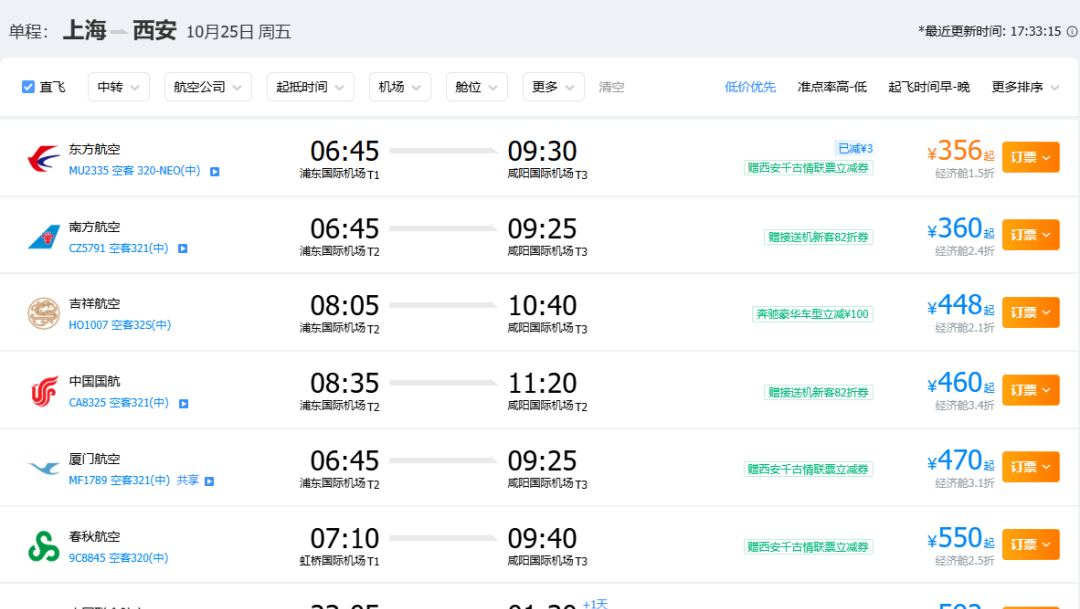Open the info icon beside MU2335
The width and height of the screenshot is (1080, 609).
[215, 172]
